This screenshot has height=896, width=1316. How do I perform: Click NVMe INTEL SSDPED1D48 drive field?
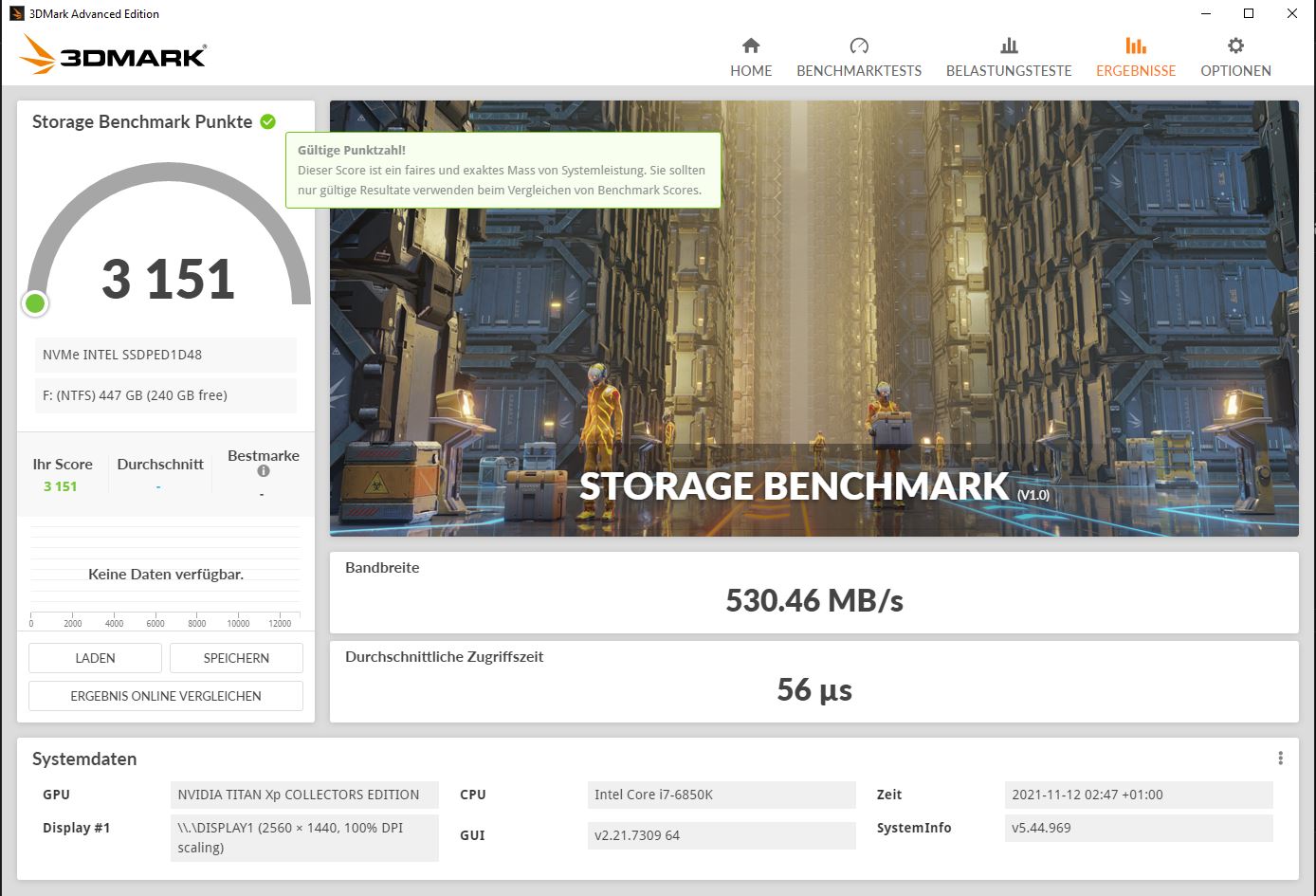166,355
